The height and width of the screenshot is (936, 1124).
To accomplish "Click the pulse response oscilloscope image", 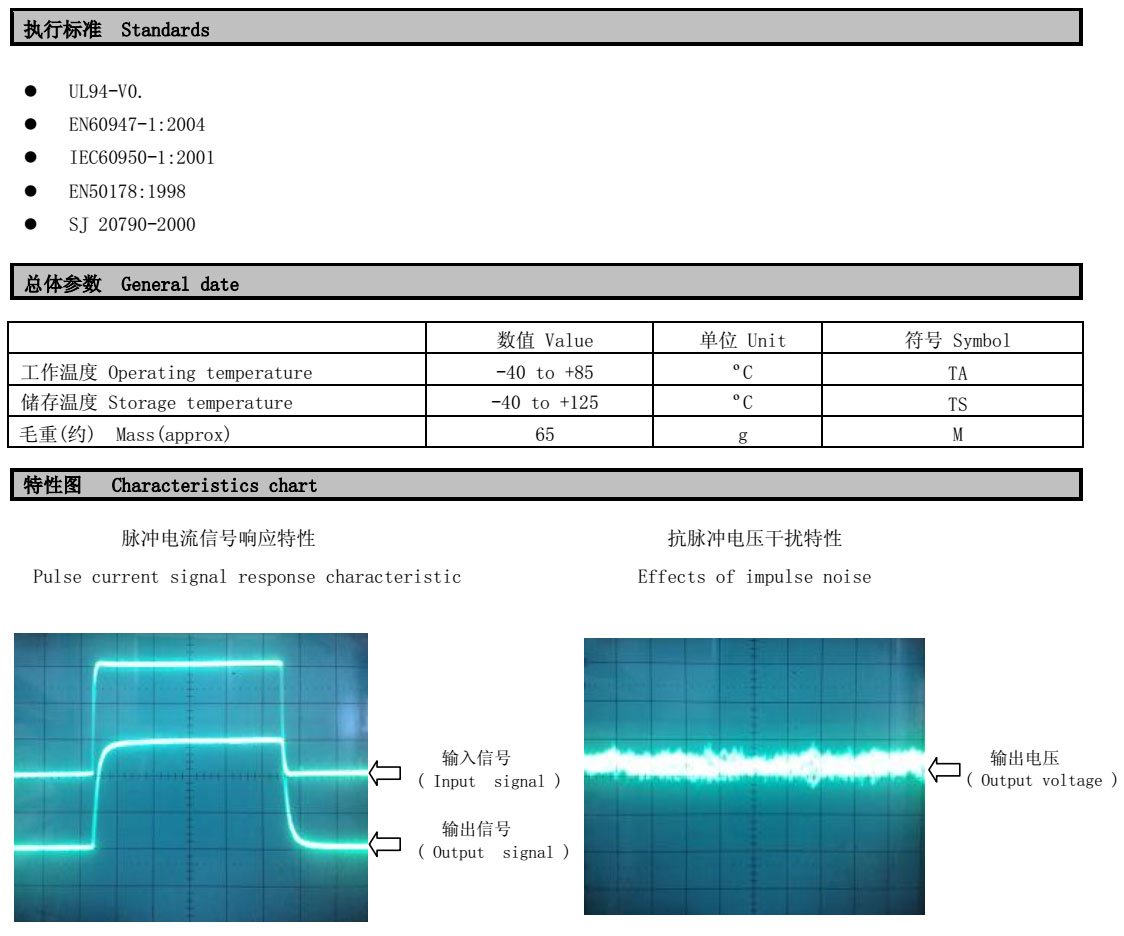I will 191,777.
